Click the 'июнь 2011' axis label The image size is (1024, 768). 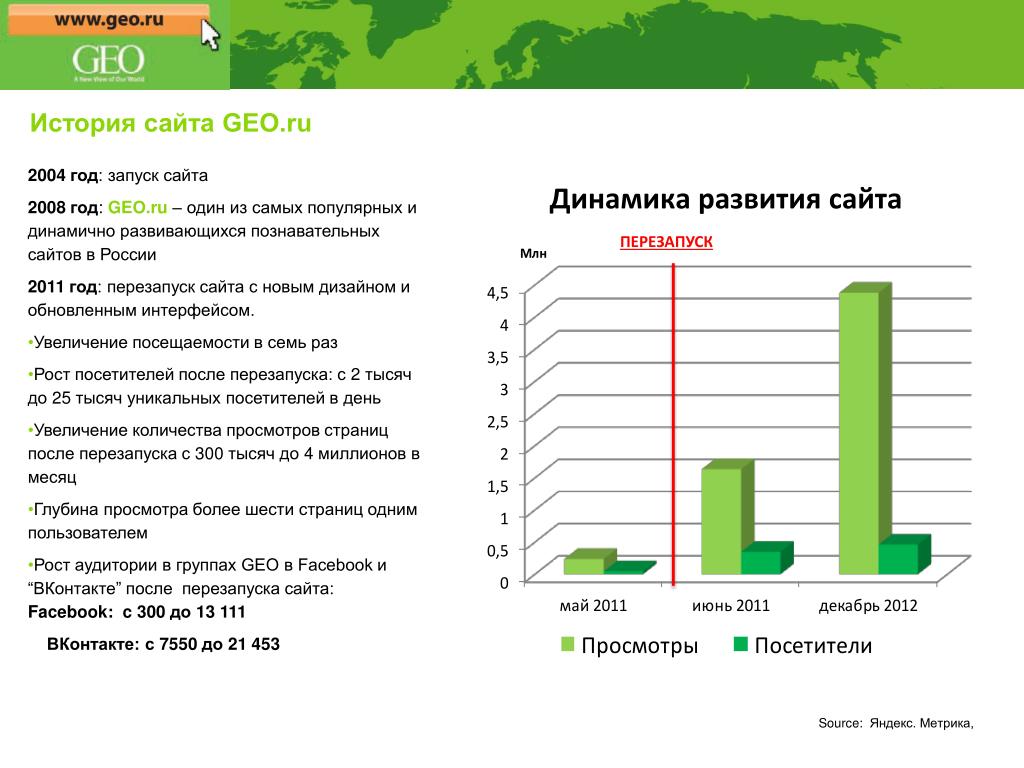731,606
